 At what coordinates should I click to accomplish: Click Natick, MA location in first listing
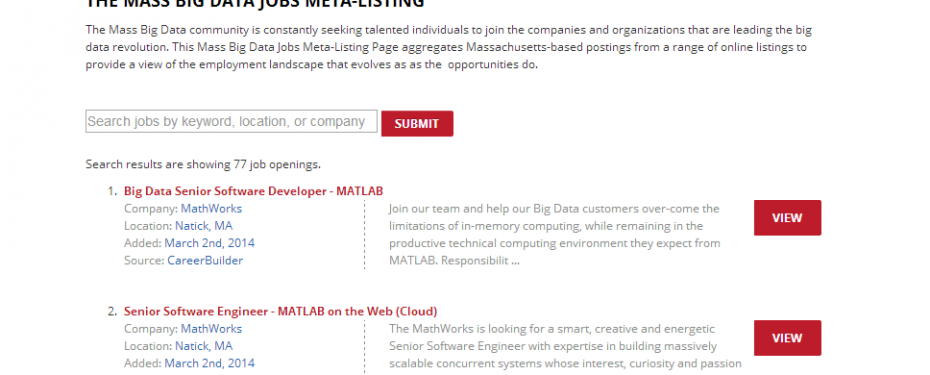coord(203,226)
